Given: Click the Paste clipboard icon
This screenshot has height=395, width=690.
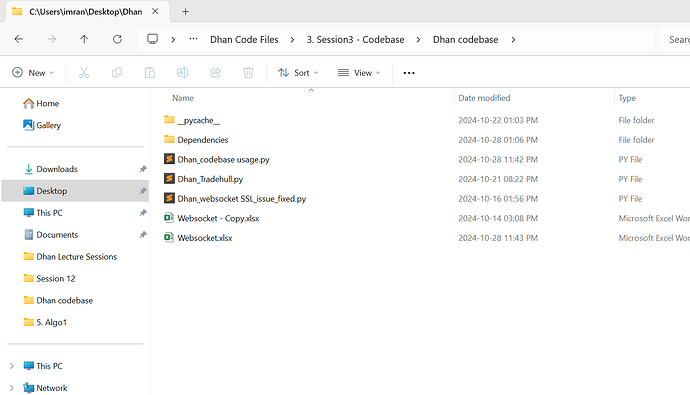Looking at the screenshot, I should (x=150, y=73).
